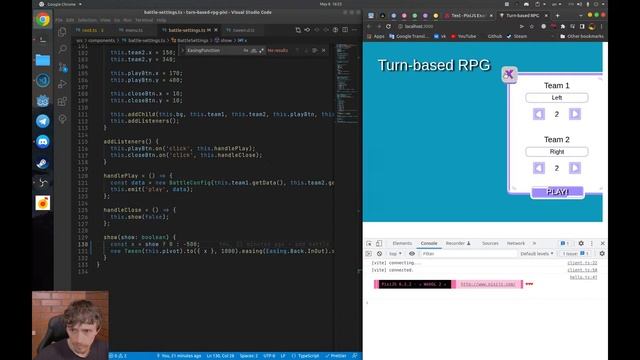The image size is (640, 360).
Task: Close the find widget in editor
Action: 324,50
